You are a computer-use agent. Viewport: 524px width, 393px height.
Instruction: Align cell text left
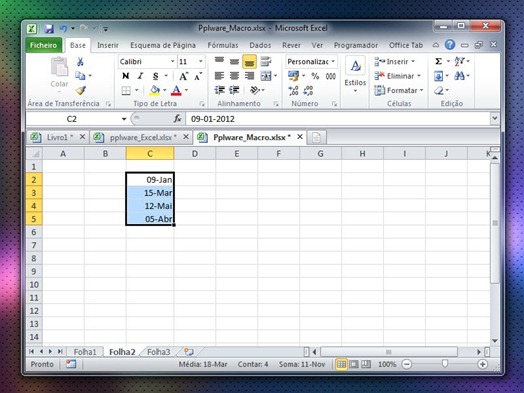tap(219, 76)
